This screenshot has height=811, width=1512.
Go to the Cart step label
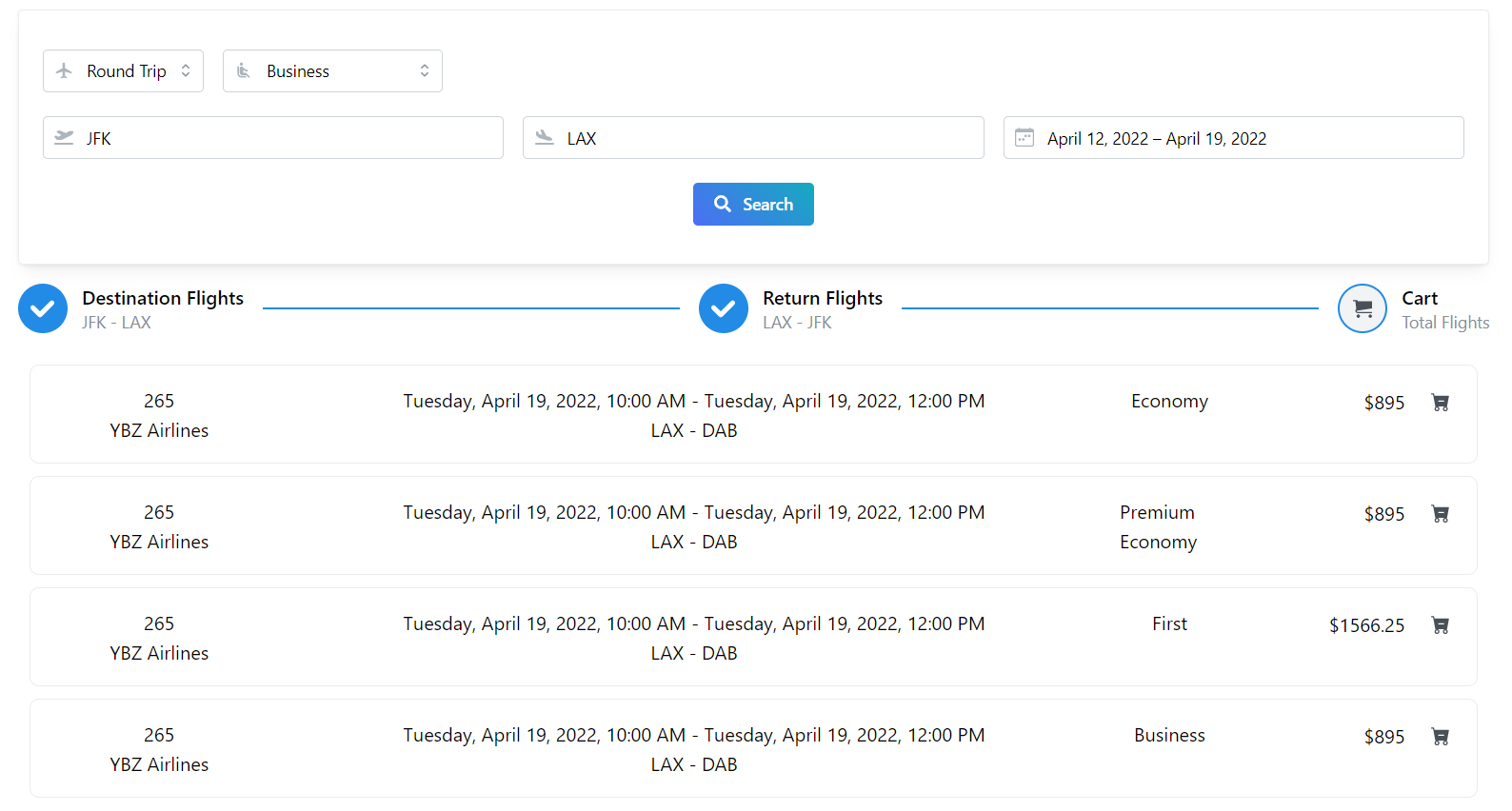pos(1420,298)
